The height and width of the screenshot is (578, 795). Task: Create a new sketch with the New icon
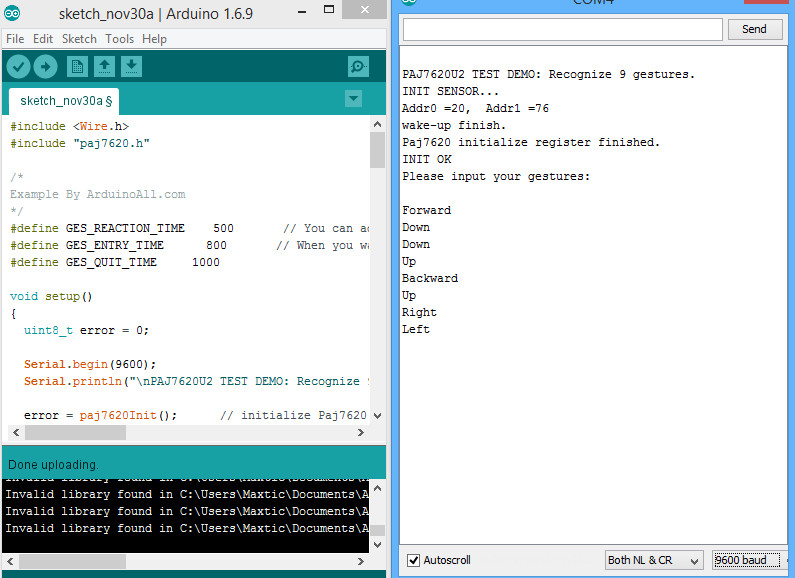pyautogui.click(x=77, y=66)
